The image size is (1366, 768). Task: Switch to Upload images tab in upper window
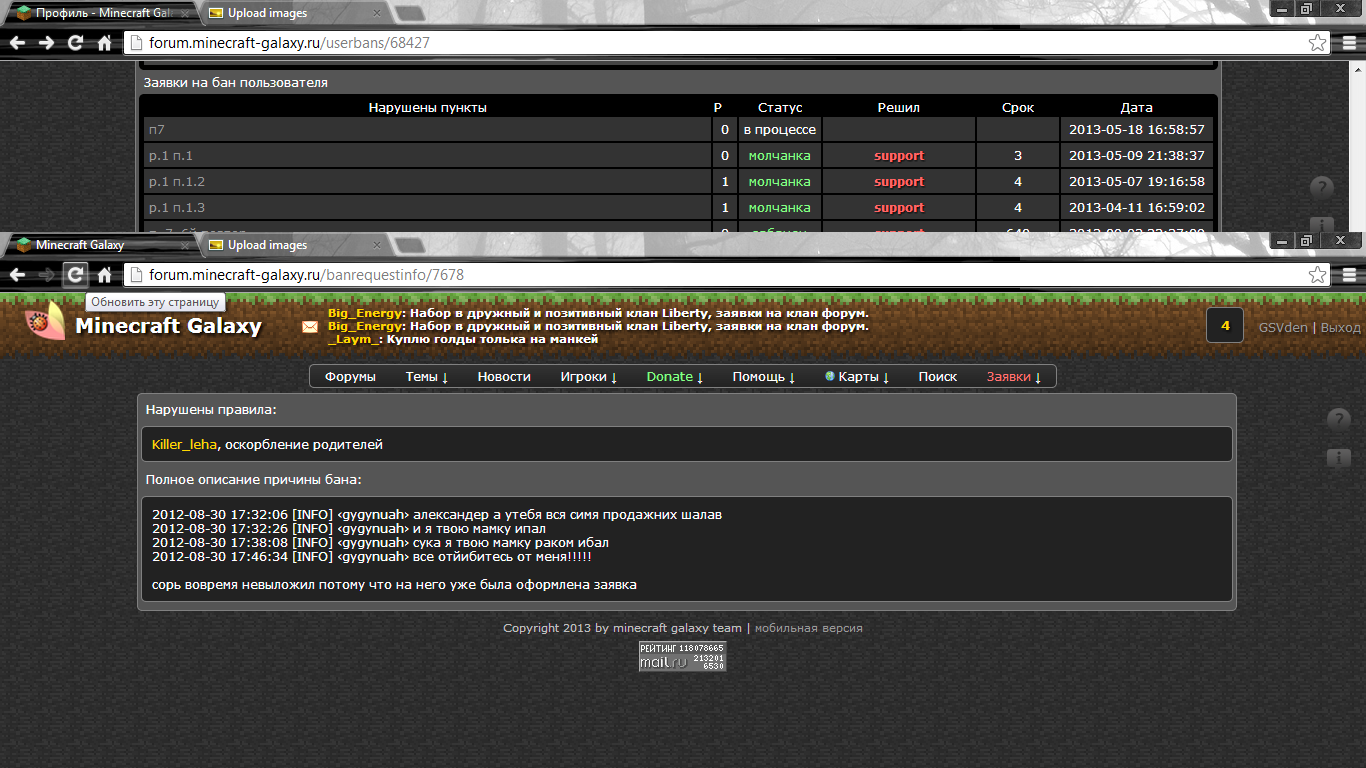click(x=291, y=14)
